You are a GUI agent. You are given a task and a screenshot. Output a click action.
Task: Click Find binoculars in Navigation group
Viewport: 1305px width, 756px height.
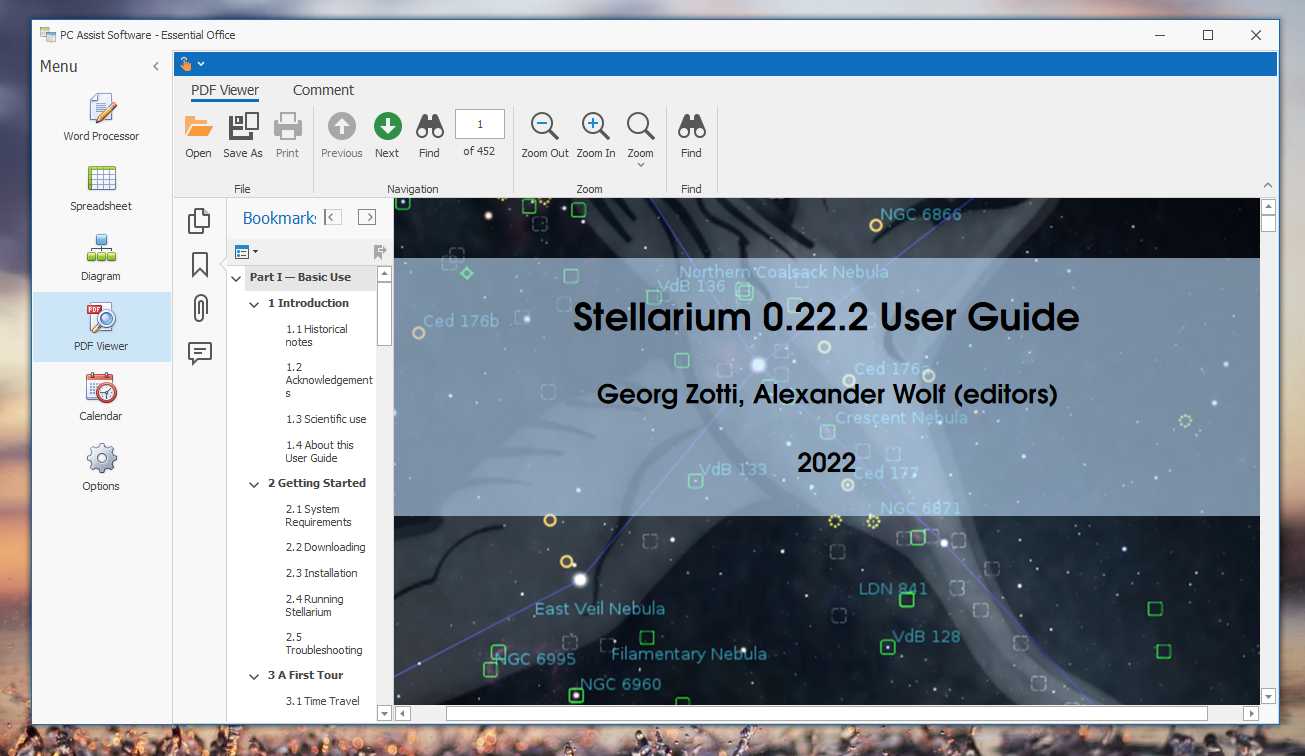(x=429, y=127)
